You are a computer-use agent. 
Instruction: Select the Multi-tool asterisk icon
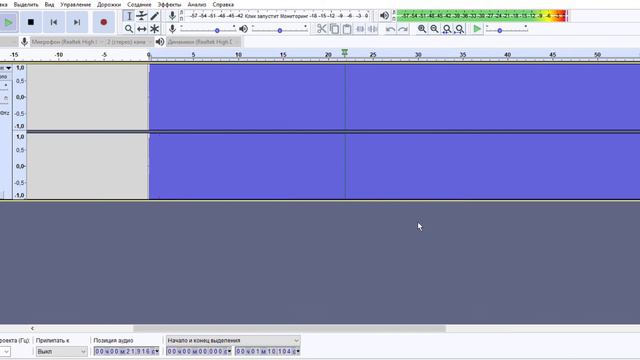click(x=154, y=29)
